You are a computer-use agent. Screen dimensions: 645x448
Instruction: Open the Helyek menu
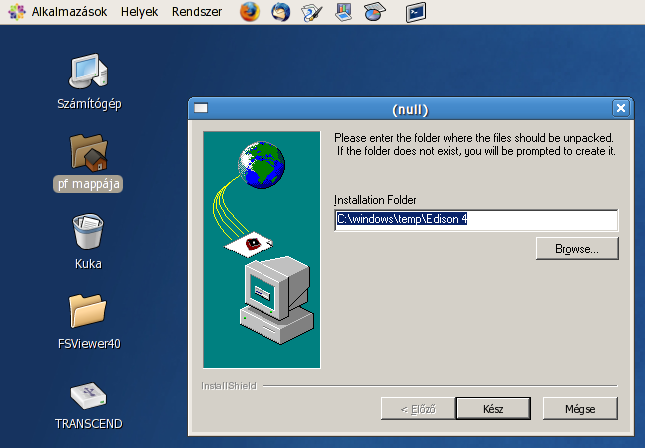tap(139, 12)
